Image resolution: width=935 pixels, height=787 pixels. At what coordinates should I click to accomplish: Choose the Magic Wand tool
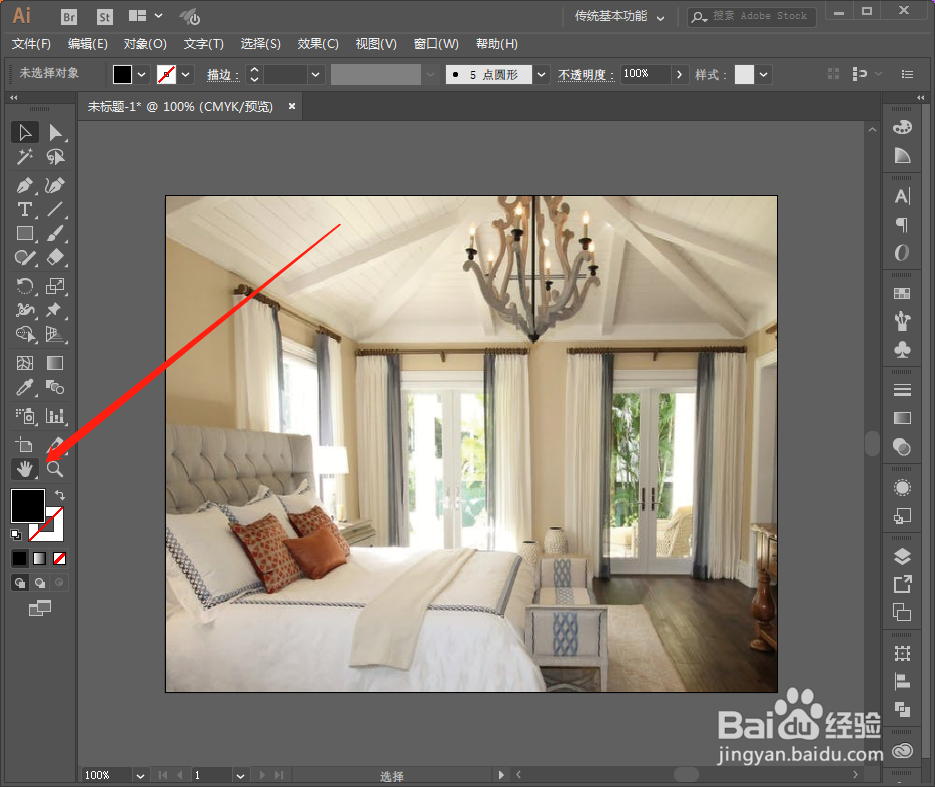(x=25, y=157)
